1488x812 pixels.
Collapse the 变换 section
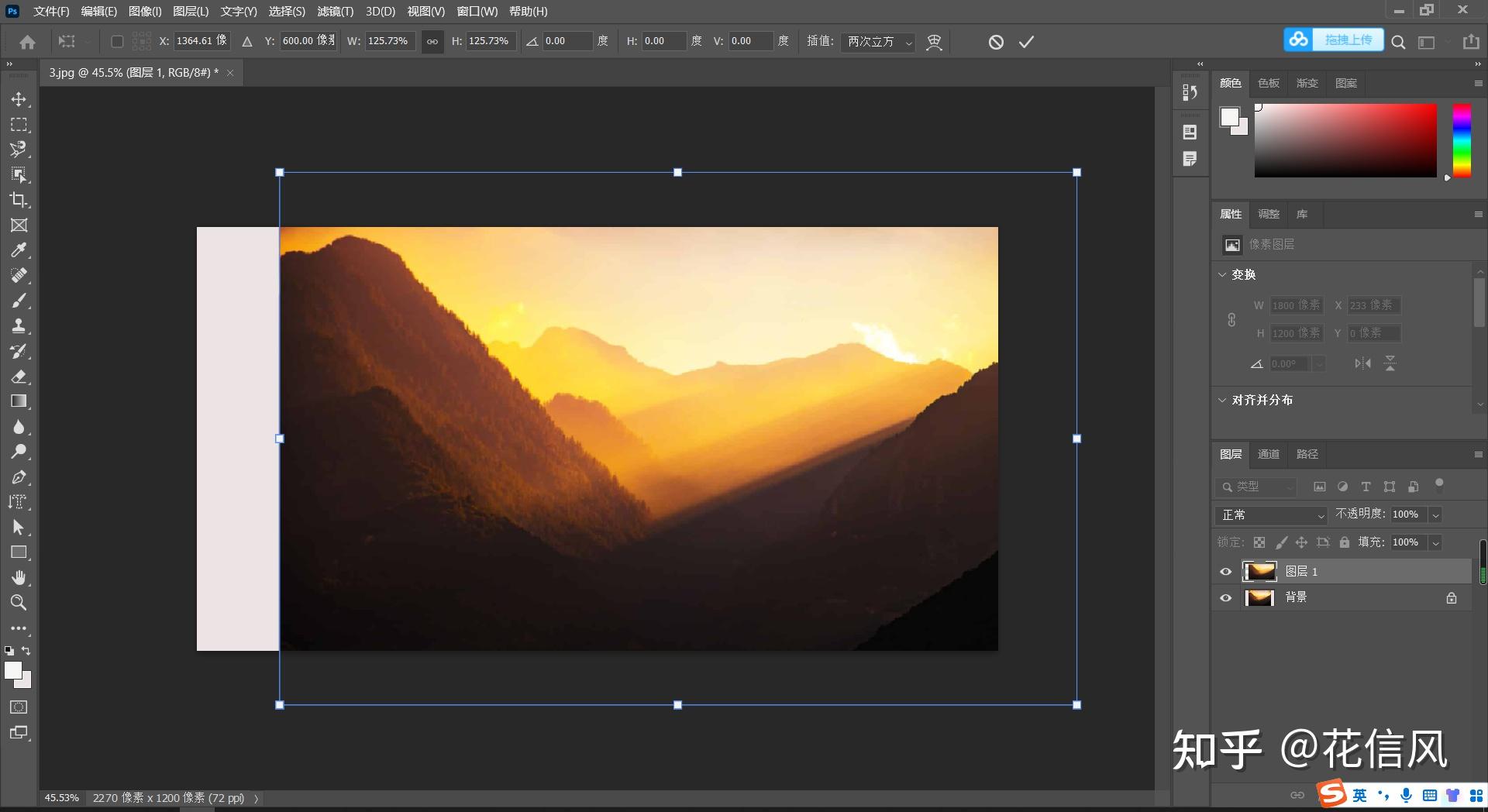pos(1222,274)
